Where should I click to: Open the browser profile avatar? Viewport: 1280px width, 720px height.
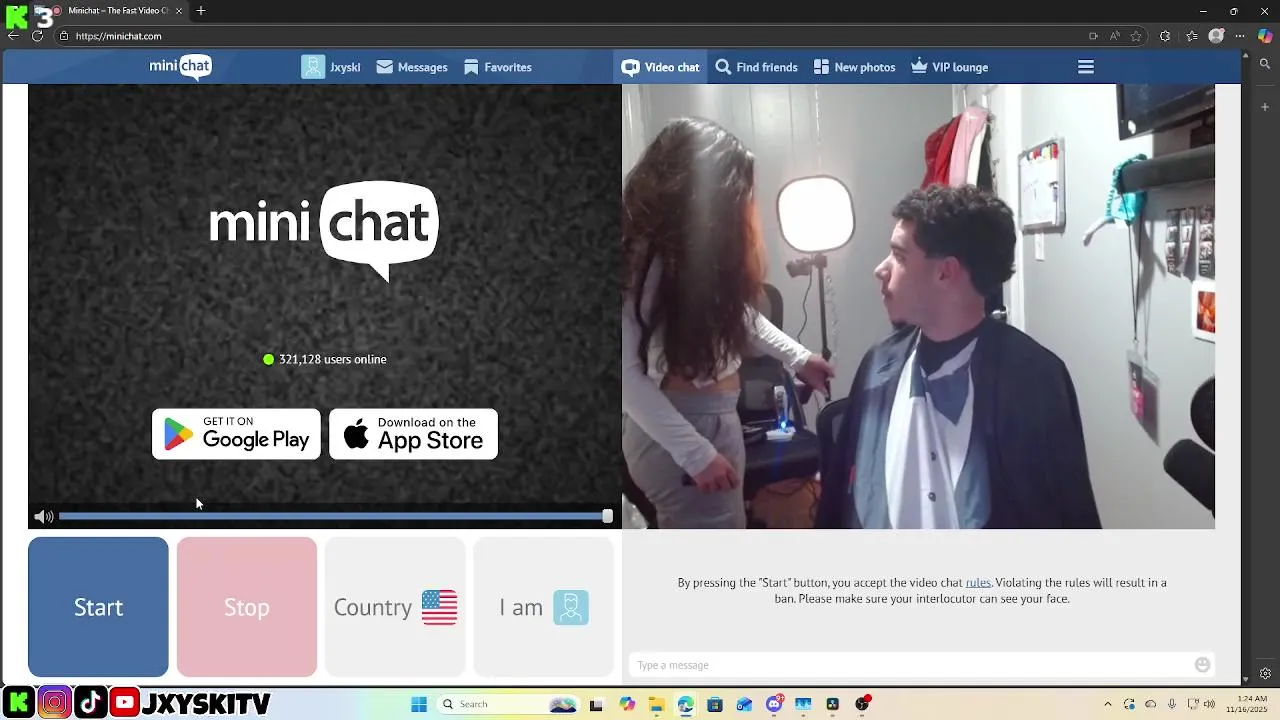(x=1216, y=36)
